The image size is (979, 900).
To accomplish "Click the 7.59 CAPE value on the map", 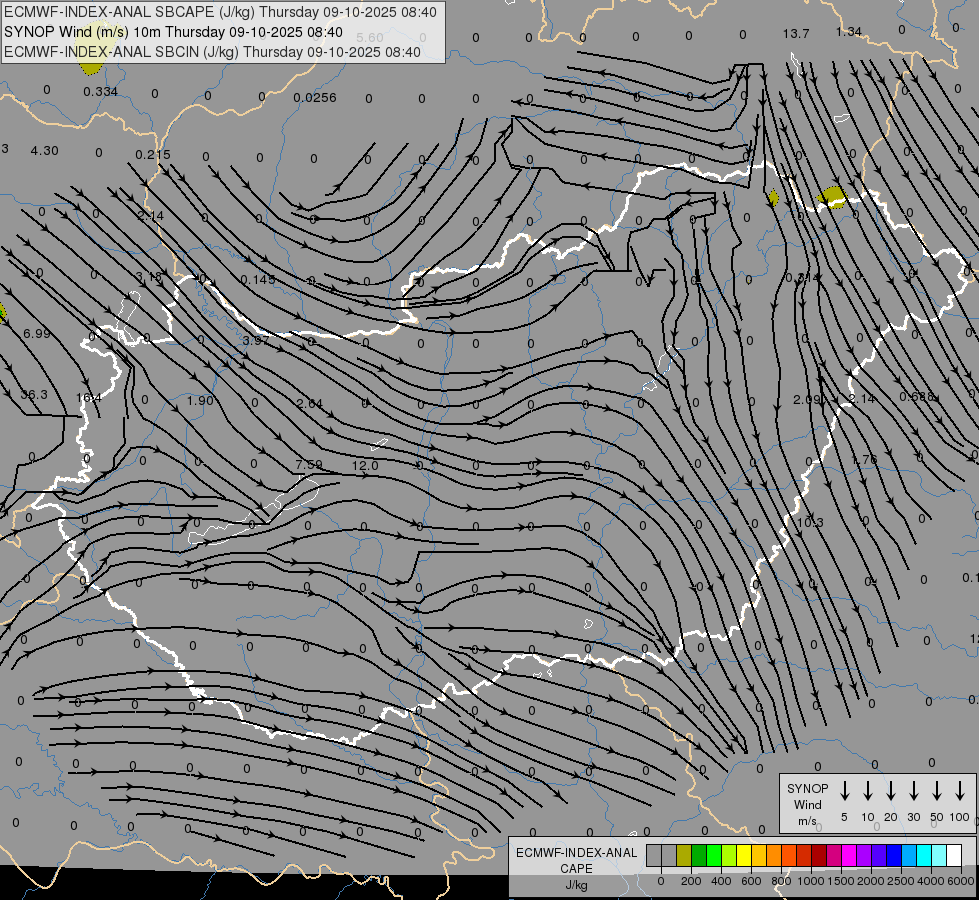I will (x=309, y=465).
